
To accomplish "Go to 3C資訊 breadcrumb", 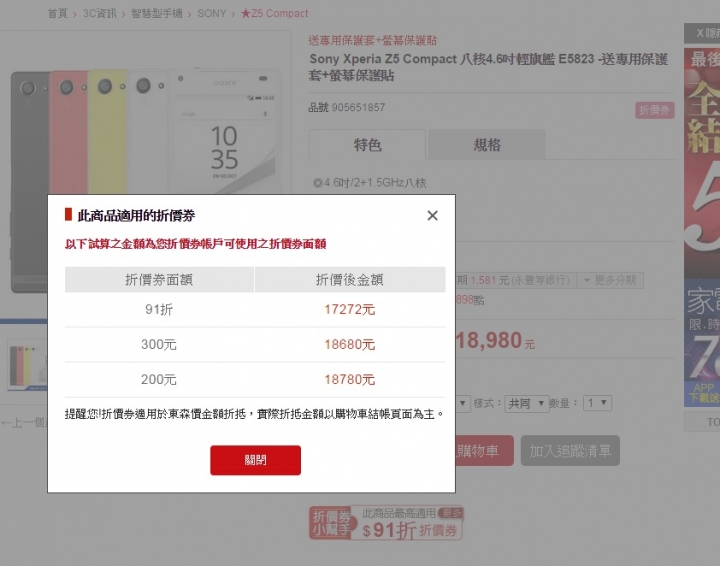I will [x=100, y=14].
